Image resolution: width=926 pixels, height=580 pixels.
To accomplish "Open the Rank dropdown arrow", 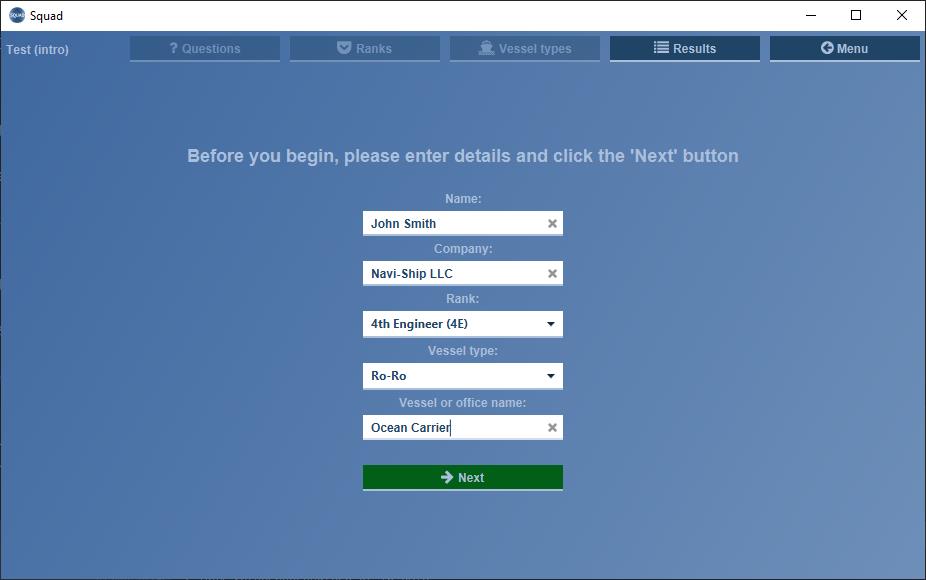I will point(550,324).
